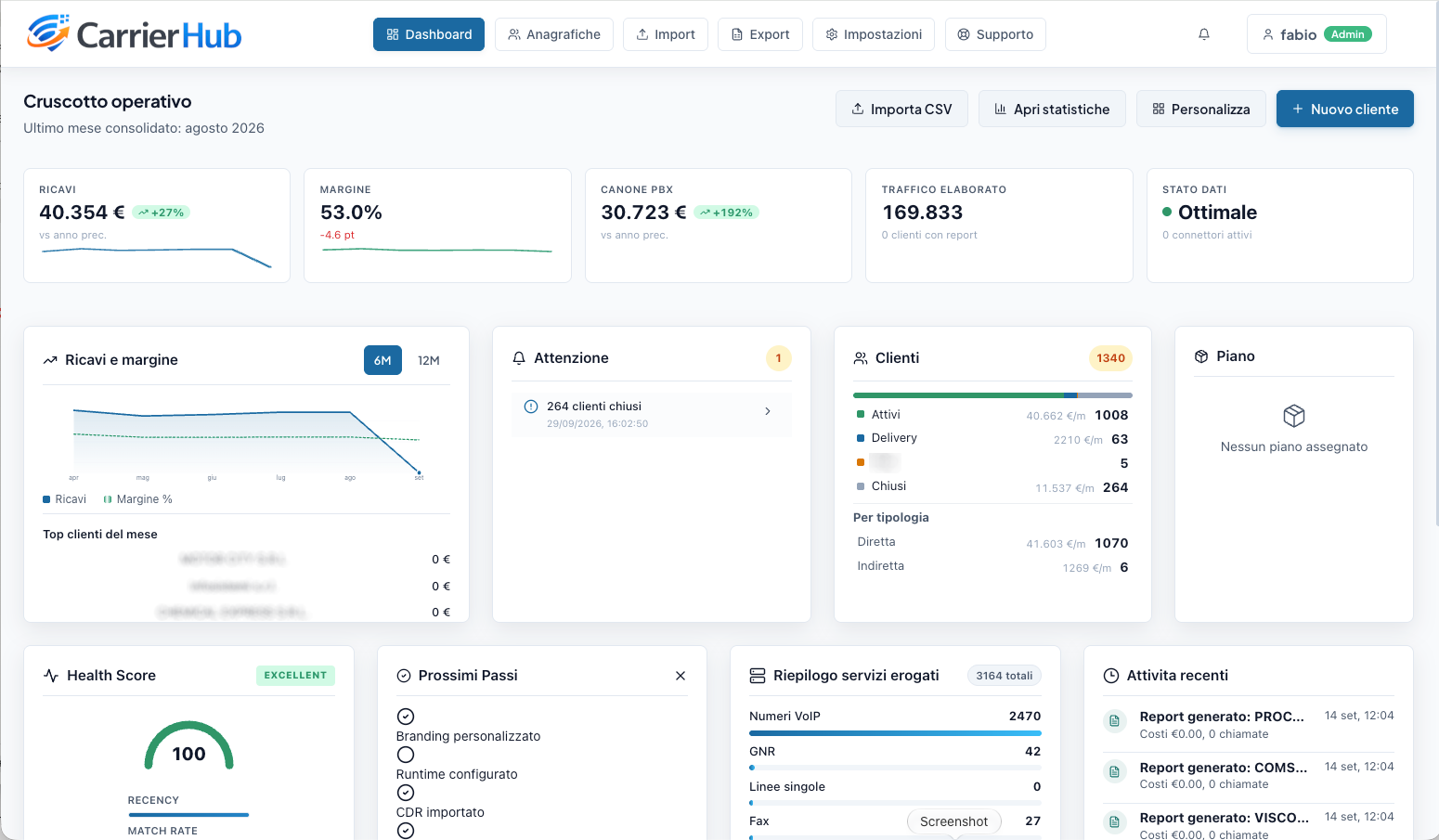
Task: Click the user icon next to fabio
Action: [1268, 34]
